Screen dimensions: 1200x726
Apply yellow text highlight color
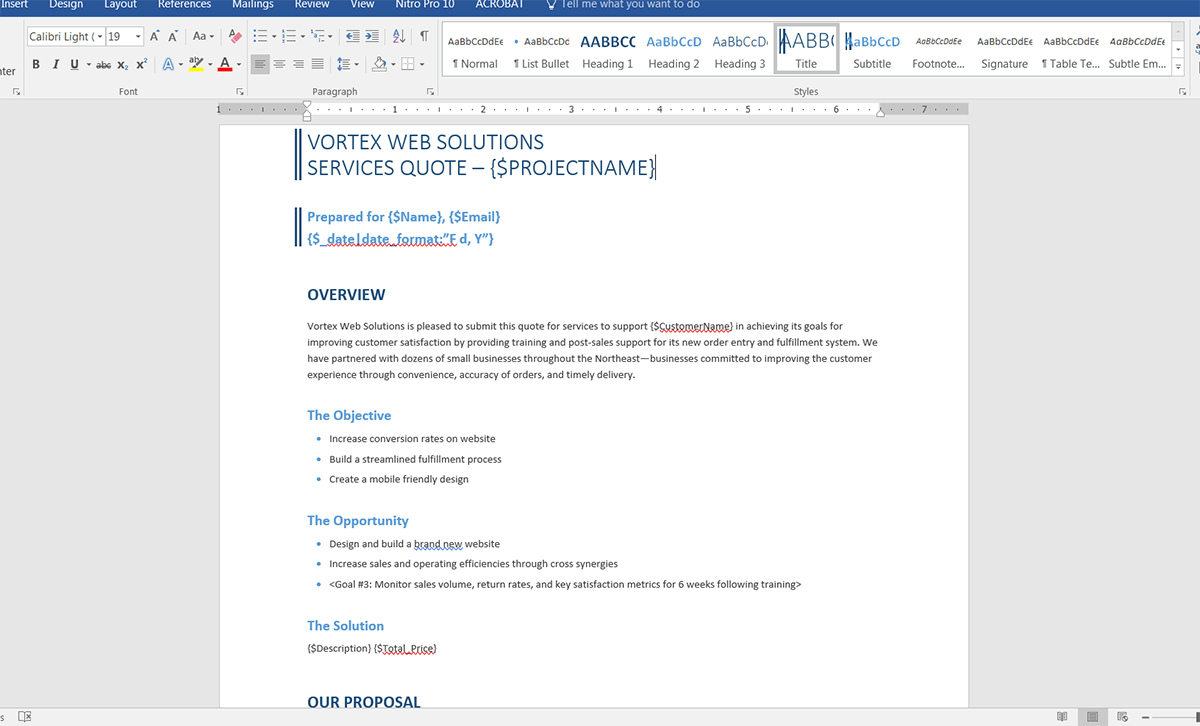[196, 65]
